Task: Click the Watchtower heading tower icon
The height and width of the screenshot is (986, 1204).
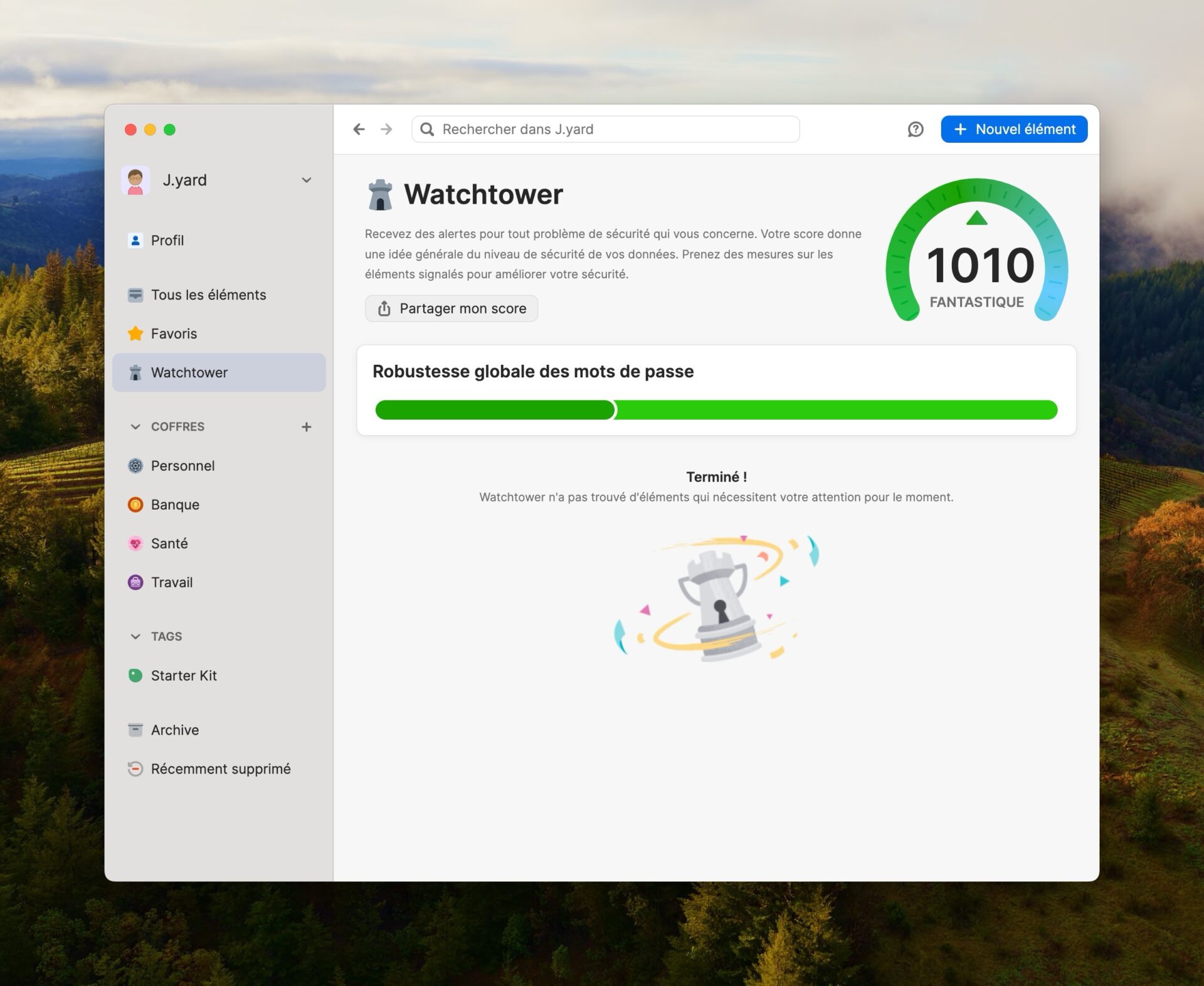Action: 380,194
